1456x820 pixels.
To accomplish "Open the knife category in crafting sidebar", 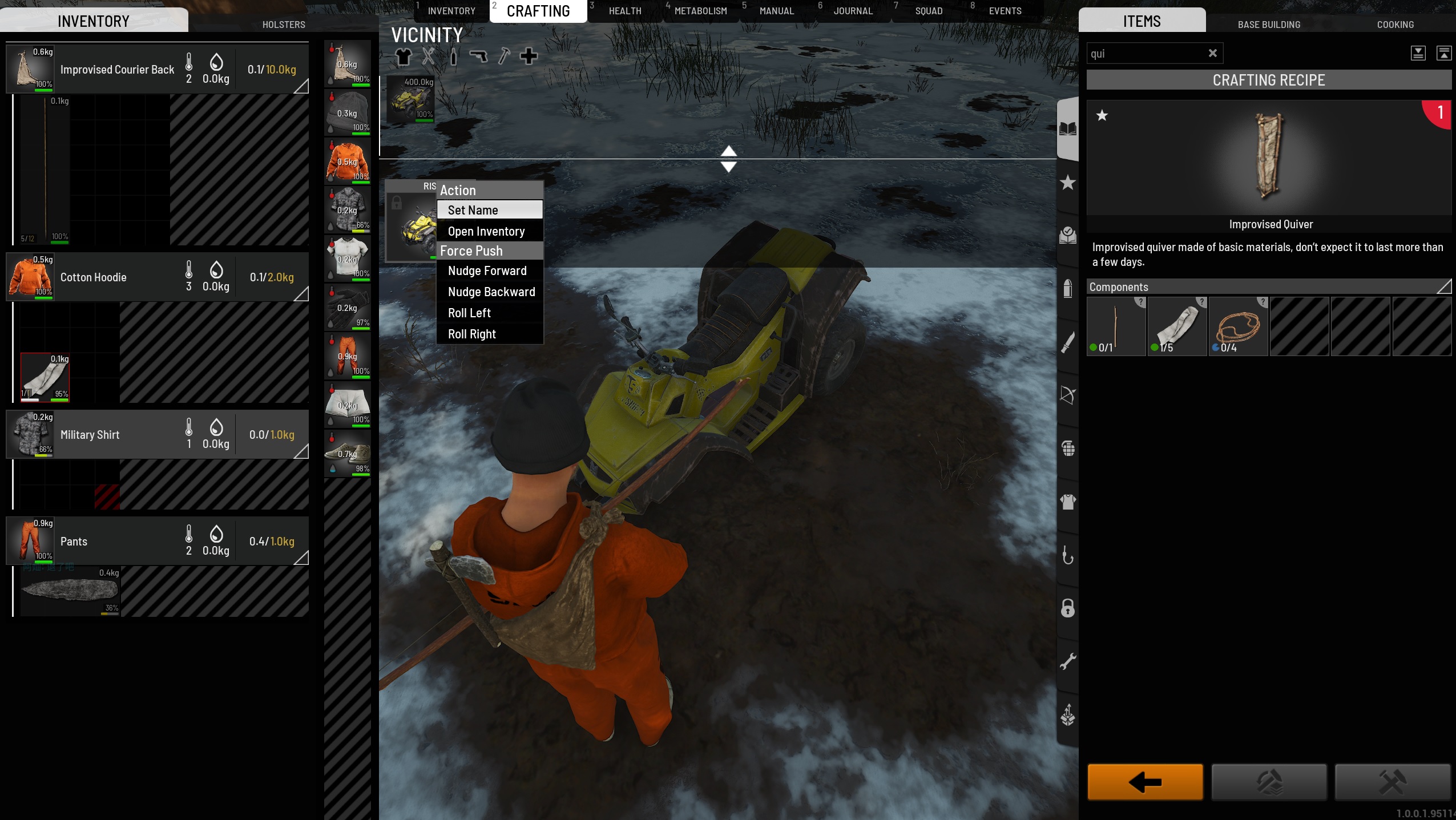I will 1068,342.
